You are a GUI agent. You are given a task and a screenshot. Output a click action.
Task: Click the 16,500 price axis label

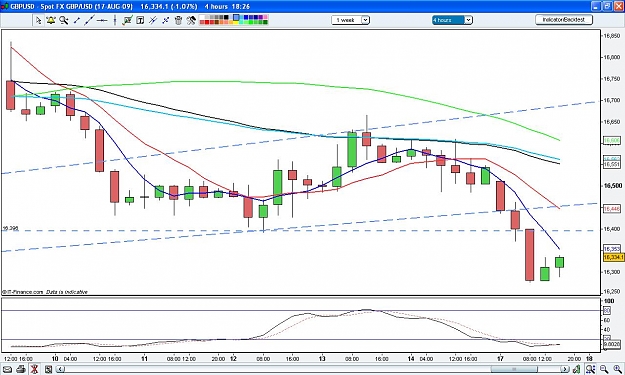coord(613,186)
